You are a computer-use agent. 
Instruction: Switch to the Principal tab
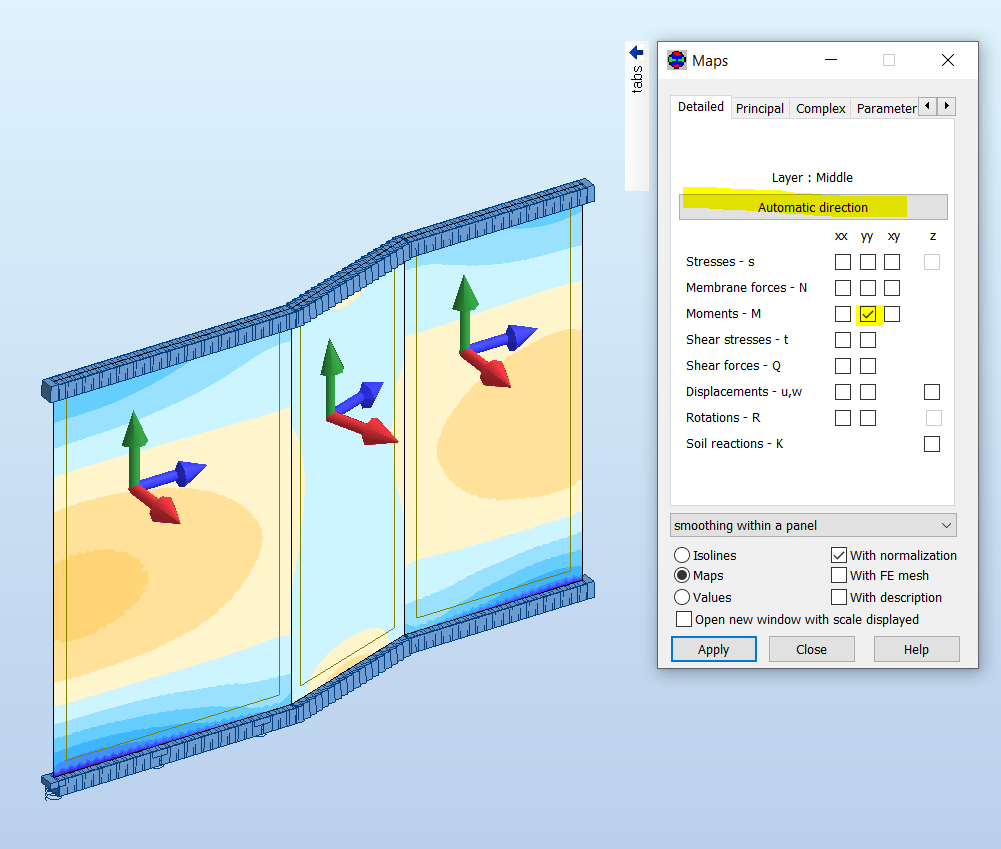coord(760,108)
